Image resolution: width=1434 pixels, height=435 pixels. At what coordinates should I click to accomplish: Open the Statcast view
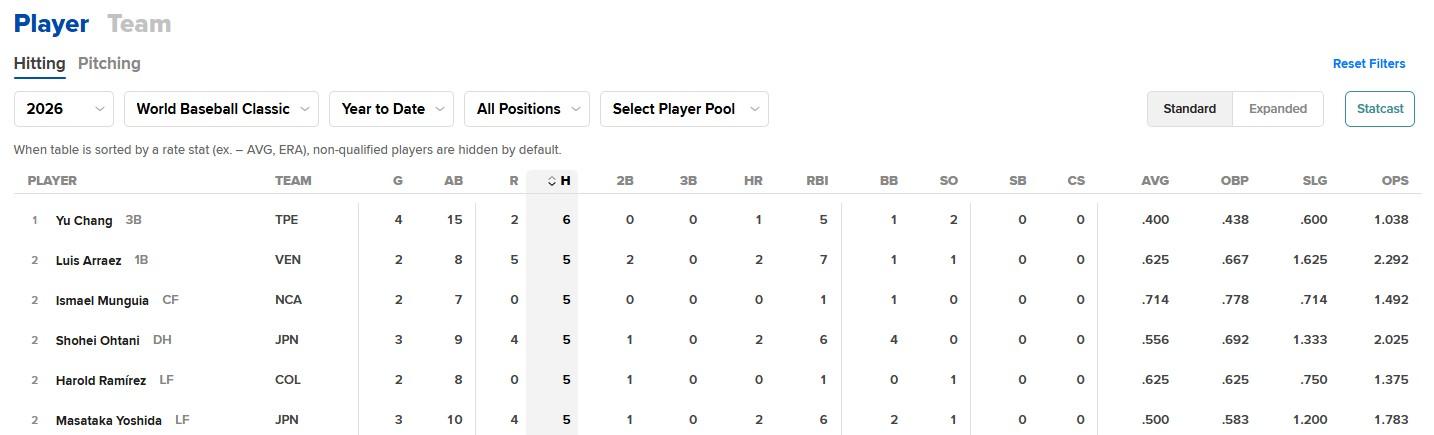pos(1380,109)
